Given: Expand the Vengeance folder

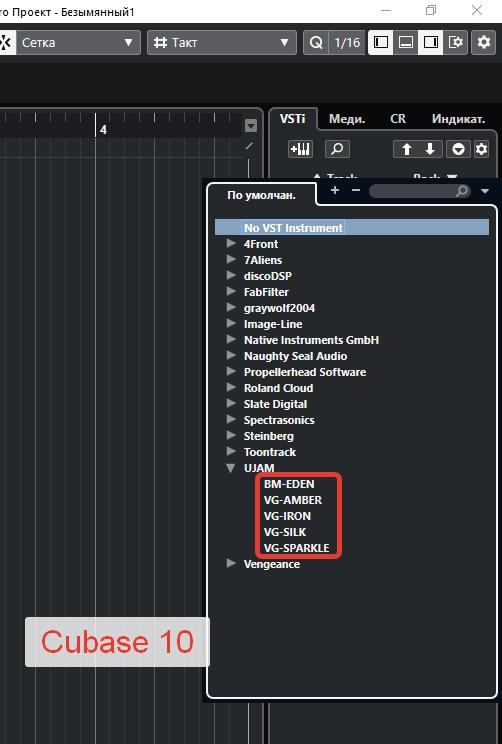Looking at the screenshot, I should [231, 564].
